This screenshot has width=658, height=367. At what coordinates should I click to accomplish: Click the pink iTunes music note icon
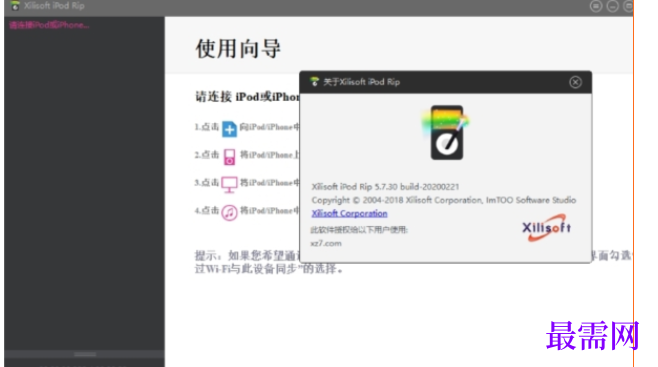tap(229, 213)
